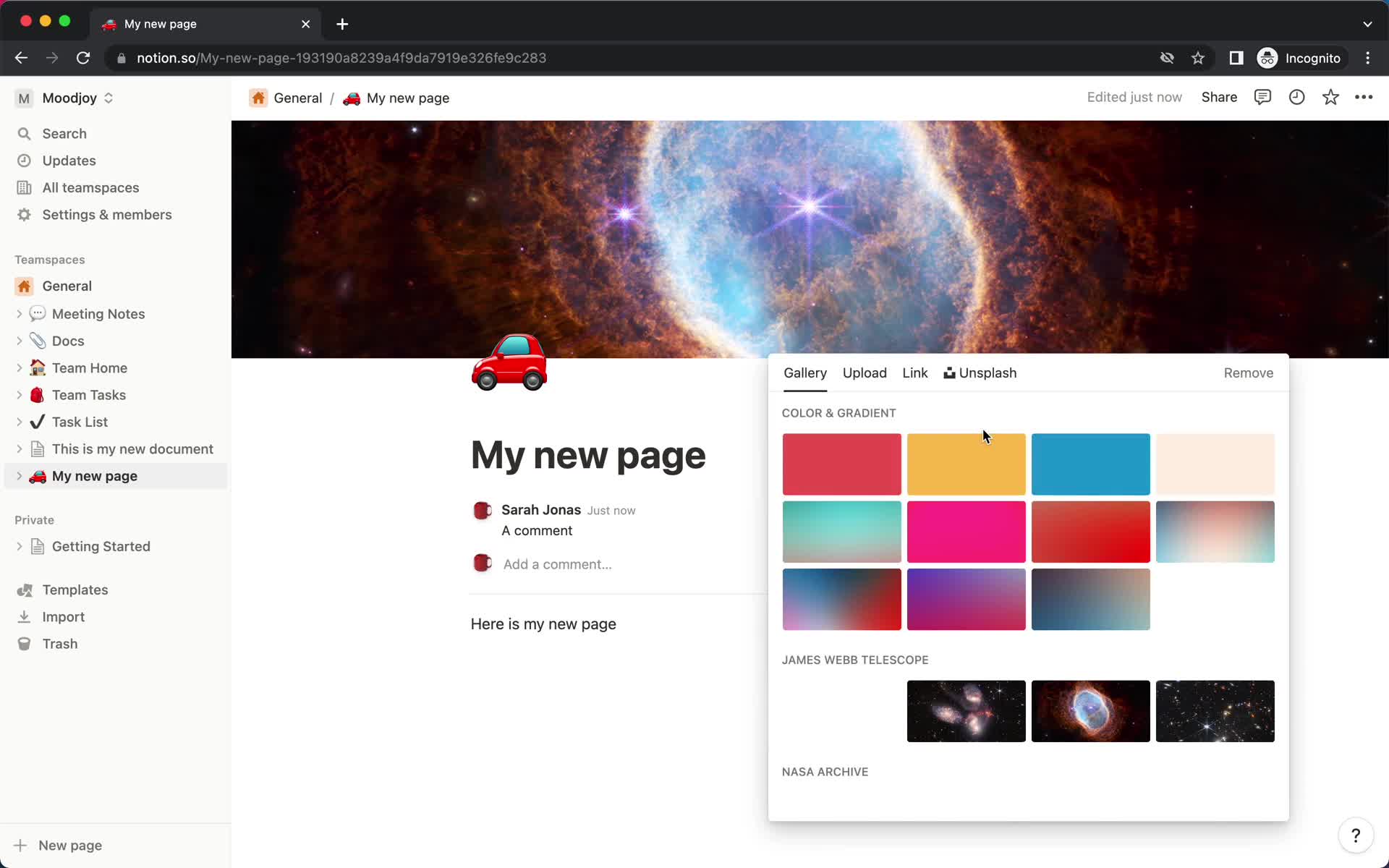Click the Task List sidebar icon
1389x868 pixels.
coord(37,421)
